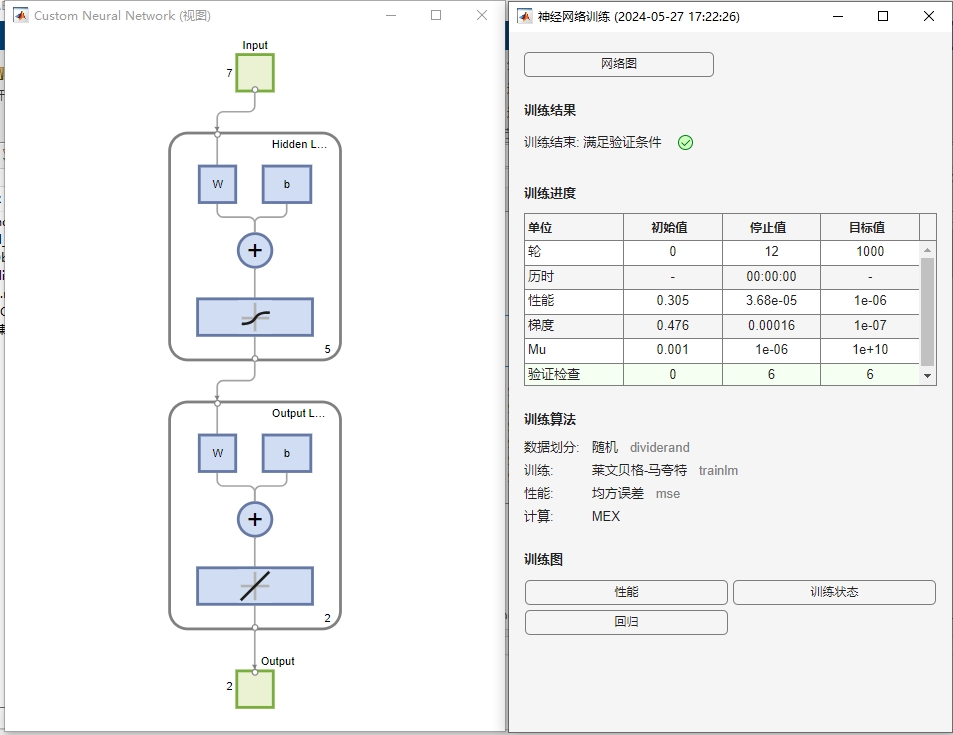Select the green Input block of the network
The image size is (953, 735).
[x=254, y=73]
